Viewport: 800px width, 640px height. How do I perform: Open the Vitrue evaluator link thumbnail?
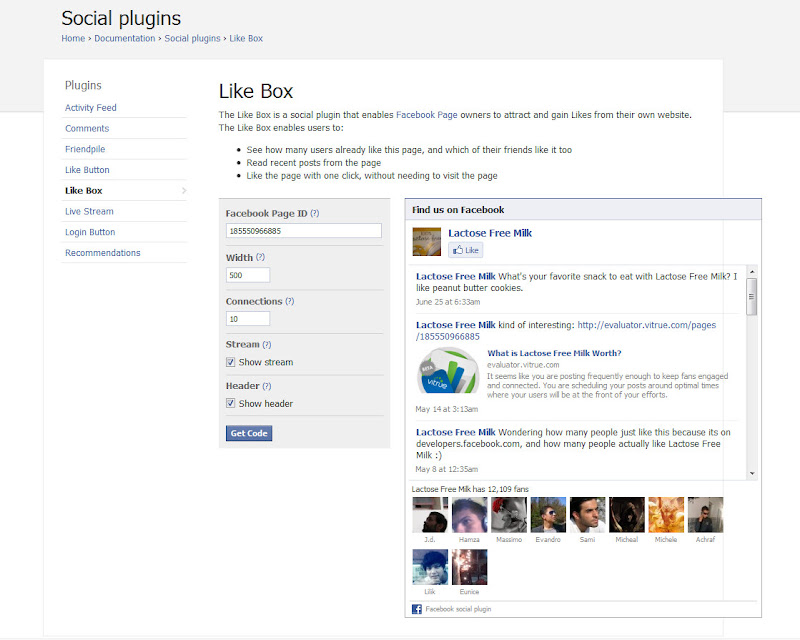[x=448, y=370]
